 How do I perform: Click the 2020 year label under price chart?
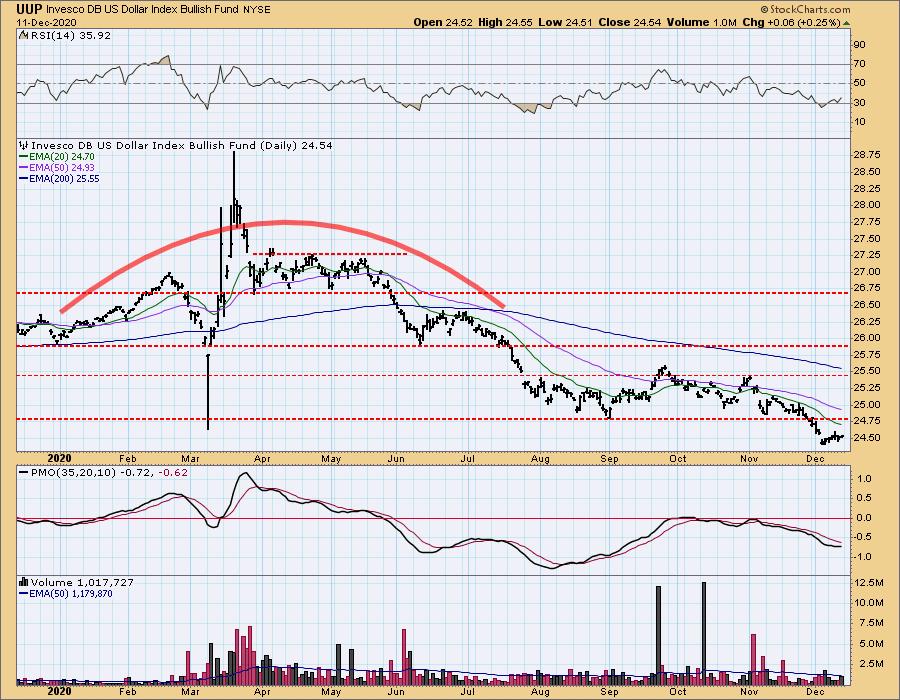click(59, 458)
